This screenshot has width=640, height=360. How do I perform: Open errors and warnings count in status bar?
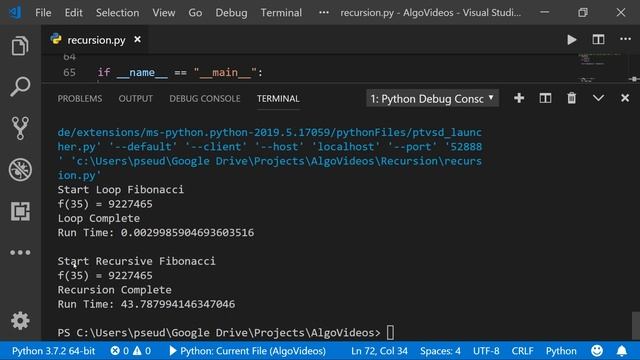[x=131, y=351]
